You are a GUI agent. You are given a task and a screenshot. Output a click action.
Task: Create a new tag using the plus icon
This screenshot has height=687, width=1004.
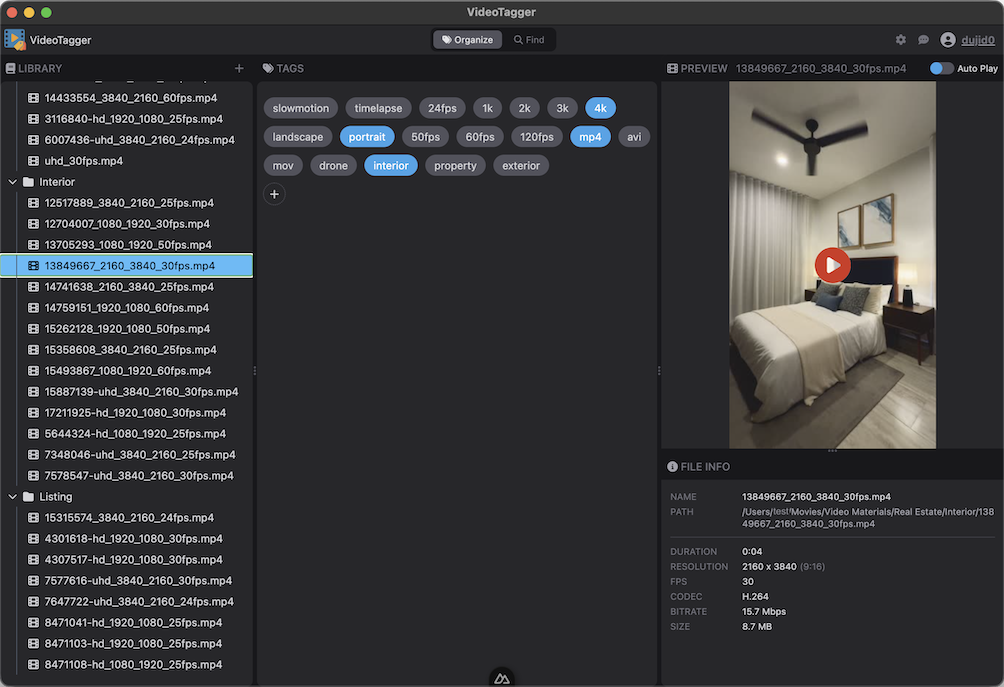click(274, 194)
